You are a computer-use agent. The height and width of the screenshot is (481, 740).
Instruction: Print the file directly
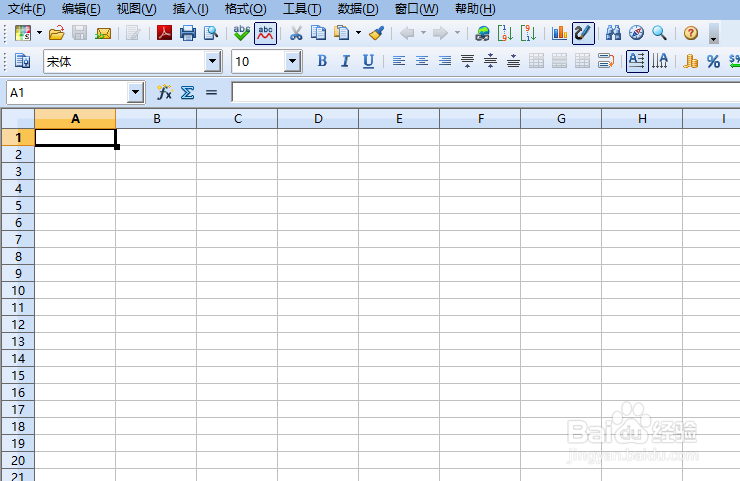(x=188, y=33)
